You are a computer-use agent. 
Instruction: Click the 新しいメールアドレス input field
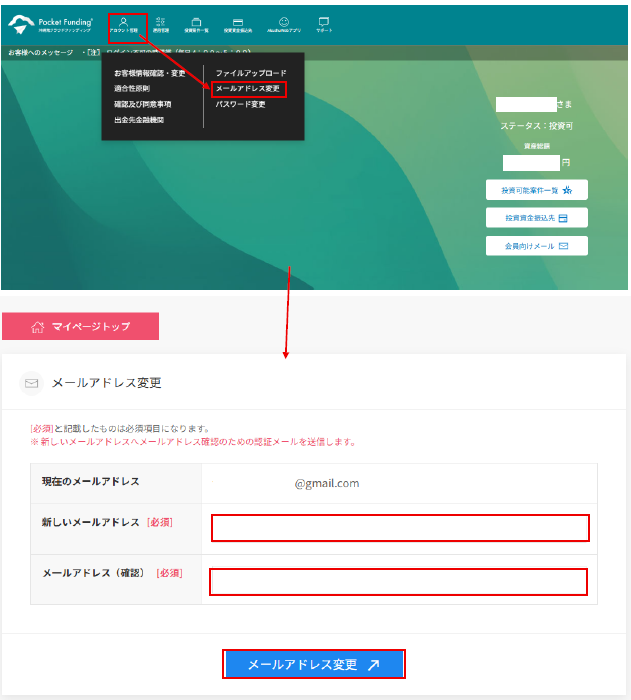pos(400,528)
